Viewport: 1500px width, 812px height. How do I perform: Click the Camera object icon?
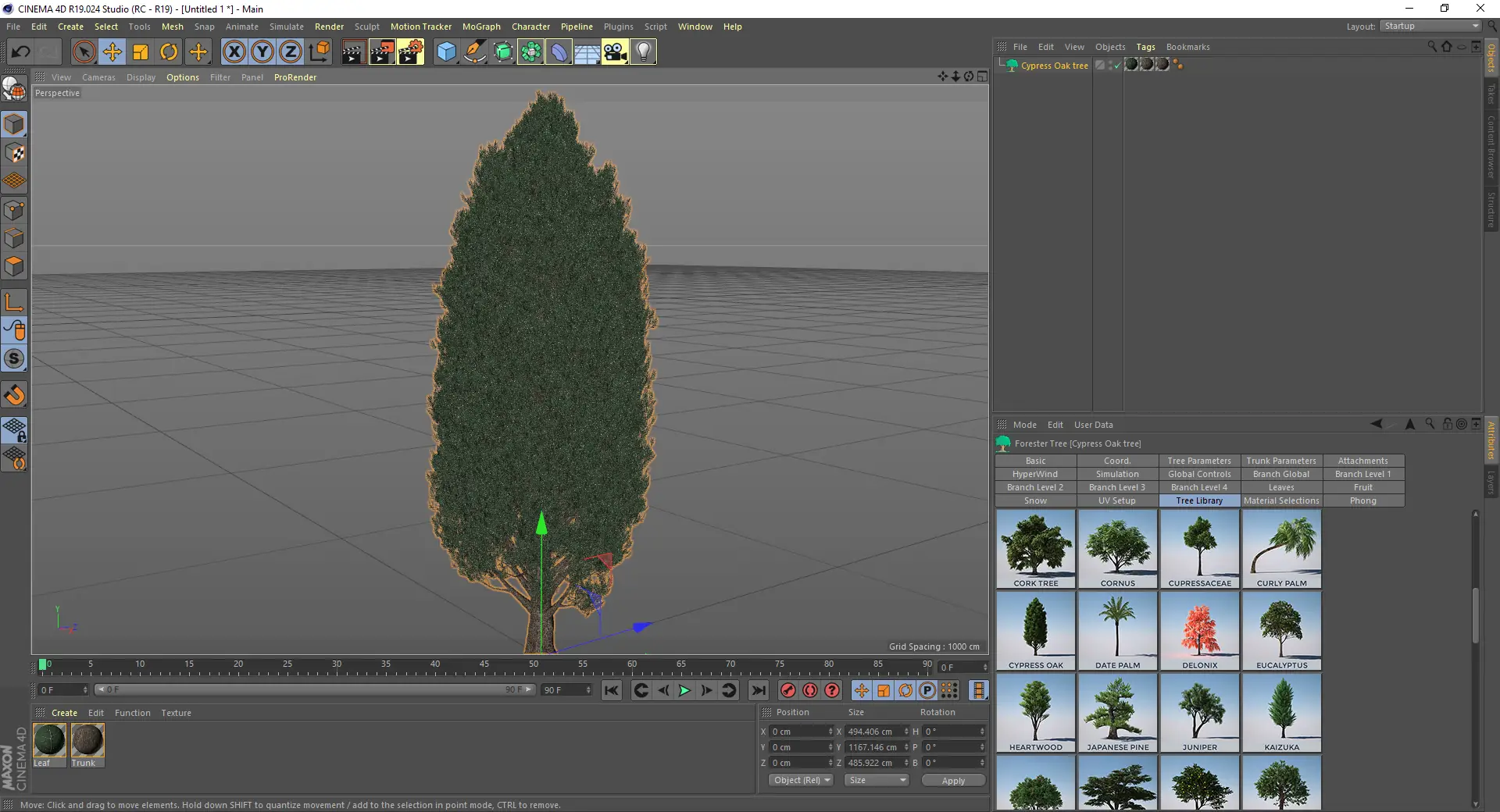(x=615, y=52)
